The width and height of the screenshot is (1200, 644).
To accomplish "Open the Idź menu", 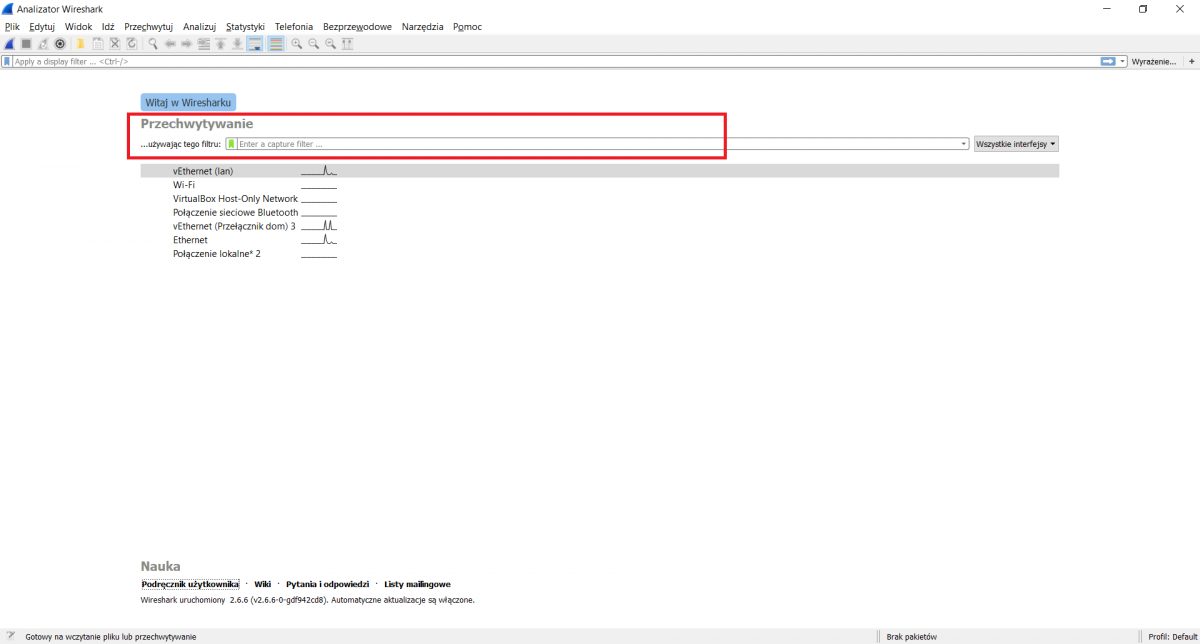I will (x=108, y=27).
